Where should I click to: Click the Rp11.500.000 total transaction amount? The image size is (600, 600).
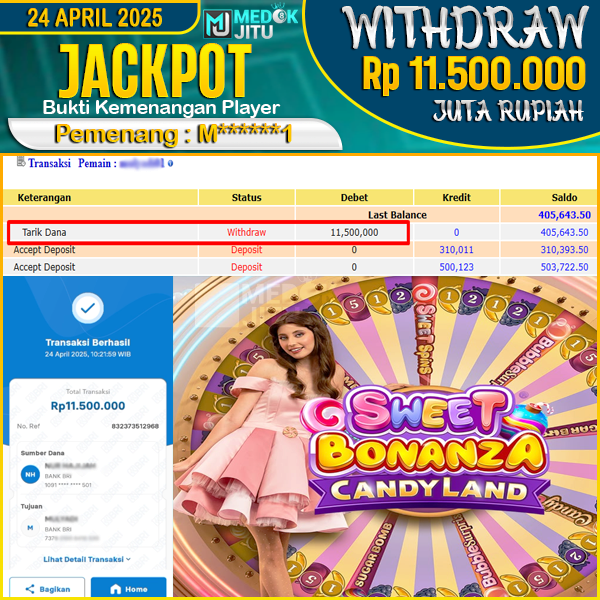(88, 406)
